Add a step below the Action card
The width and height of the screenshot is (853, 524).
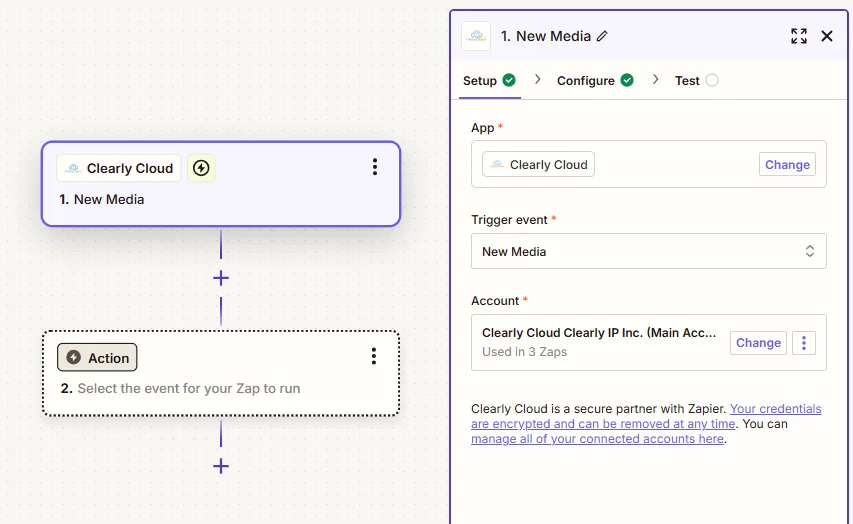[221, 466]
